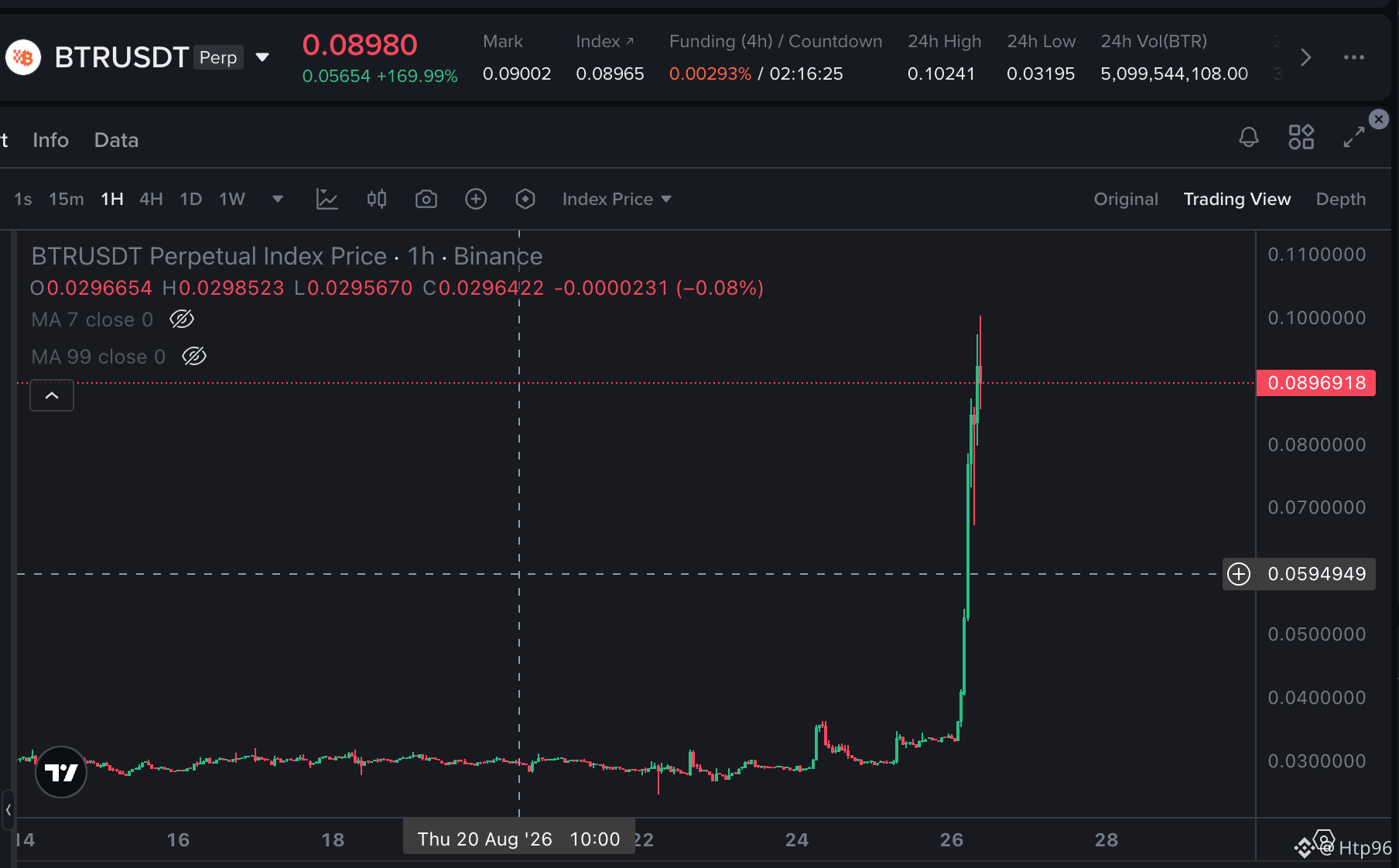
Task: Select the 4H time interval
Action: (151, 199)
